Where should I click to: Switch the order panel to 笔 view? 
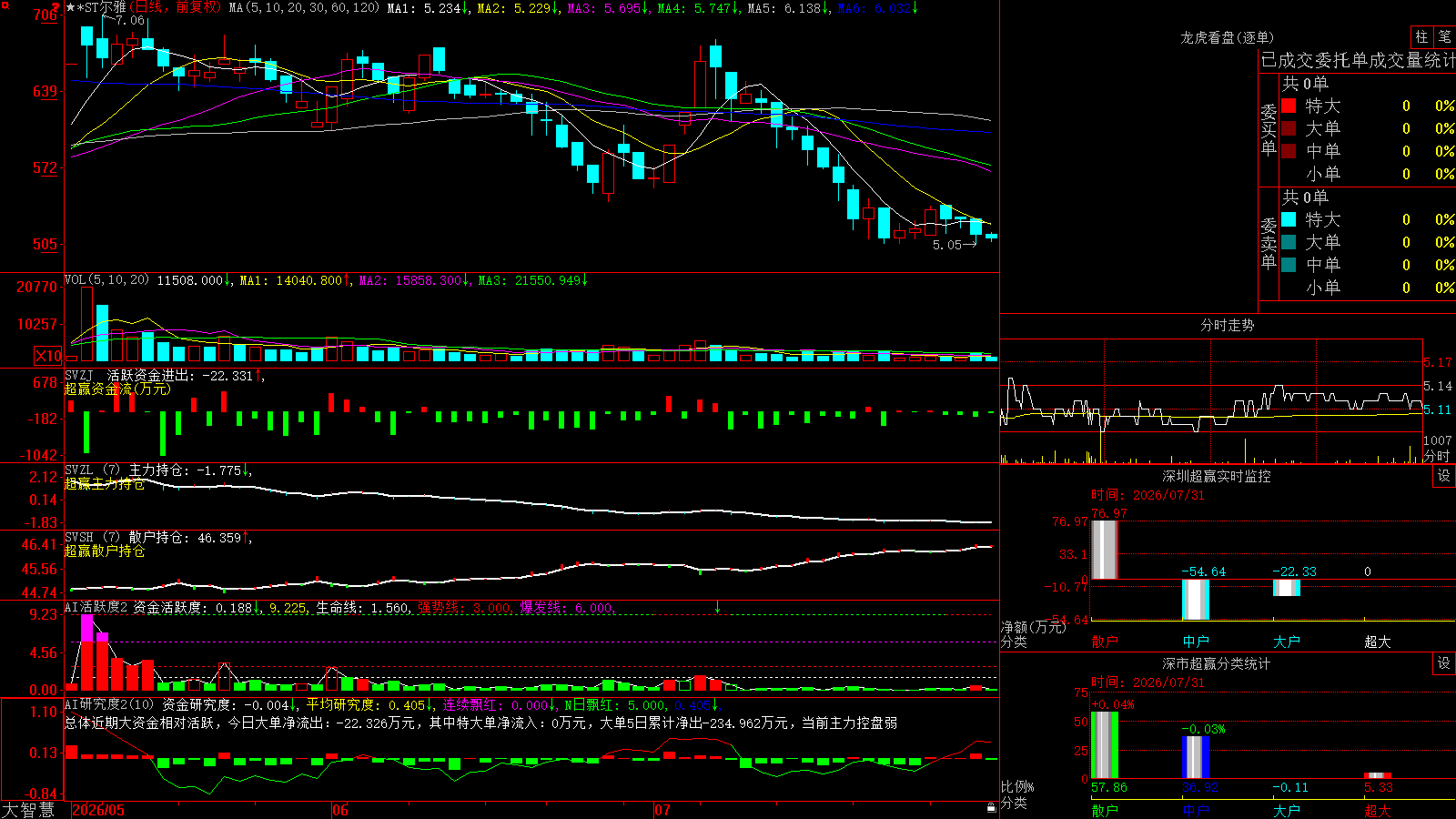[1444, 36]
